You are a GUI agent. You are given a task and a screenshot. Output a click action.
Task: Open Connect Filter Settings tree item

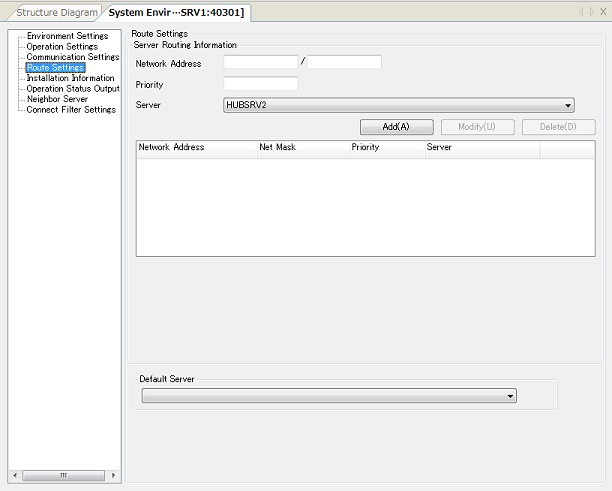(x=70, y=110)
